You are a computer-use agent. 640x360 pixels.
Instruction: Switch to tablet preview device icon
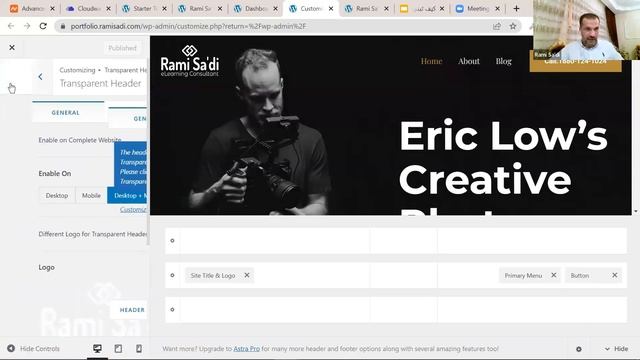coord(118,349)
